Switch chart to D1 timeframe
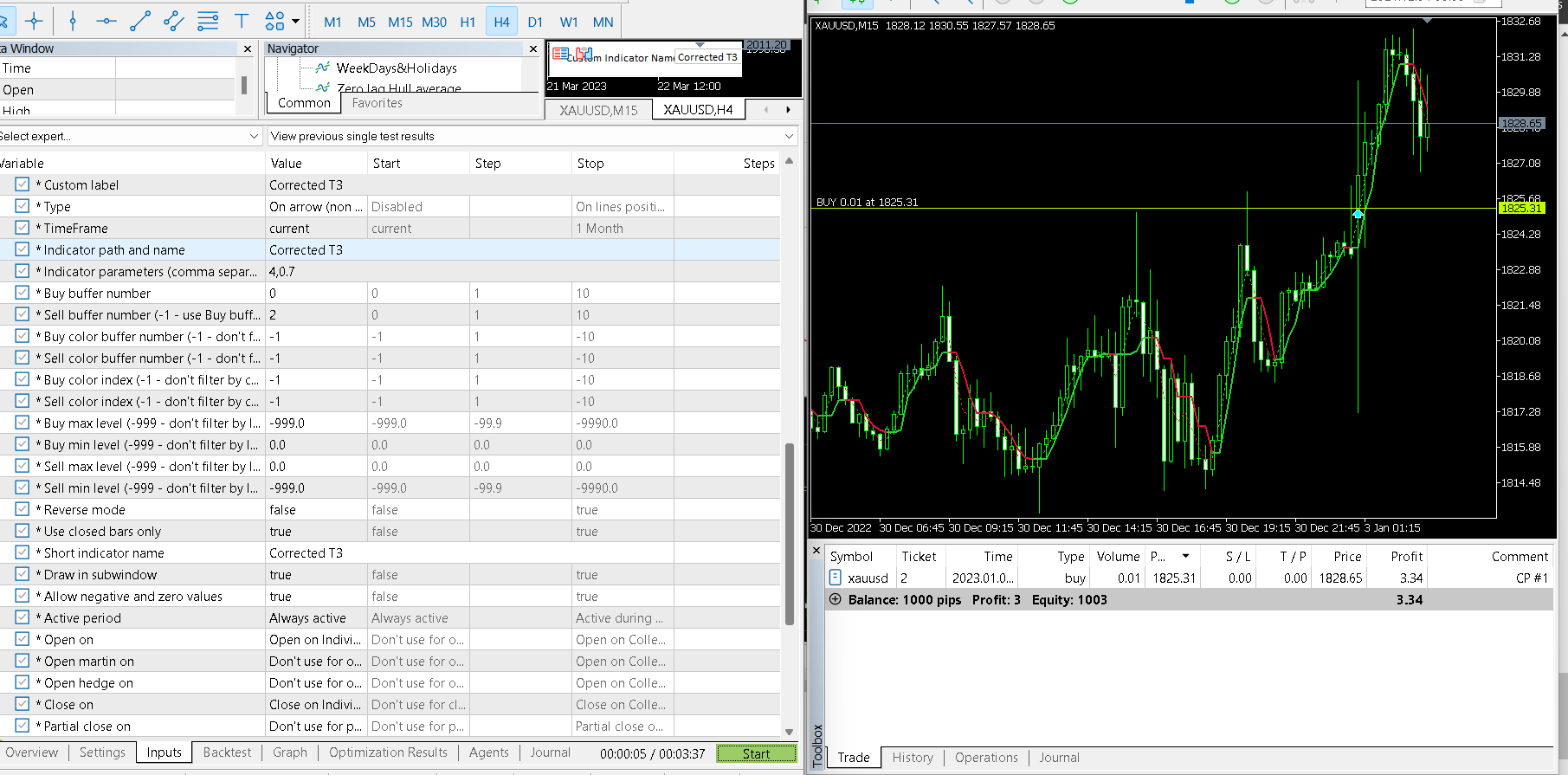 point(535,22)
